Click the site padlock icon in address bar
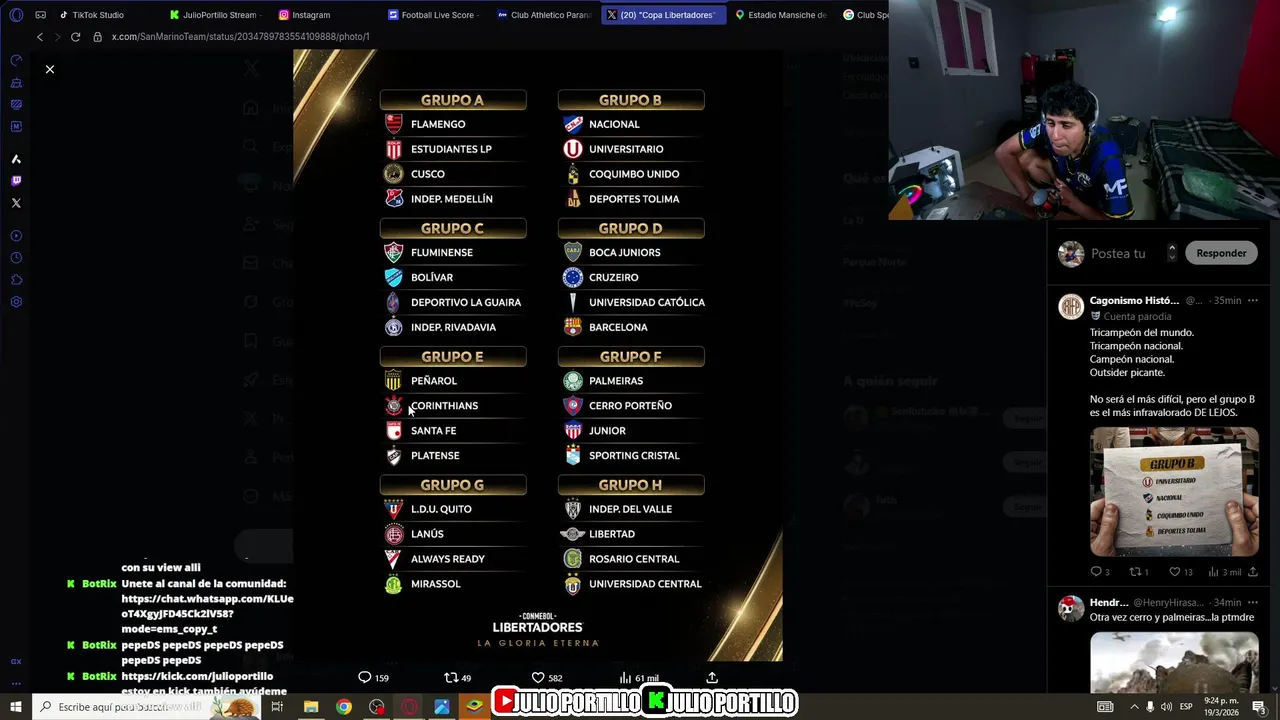This screenshot has width=1280, height=720. (x=98, y=37)
